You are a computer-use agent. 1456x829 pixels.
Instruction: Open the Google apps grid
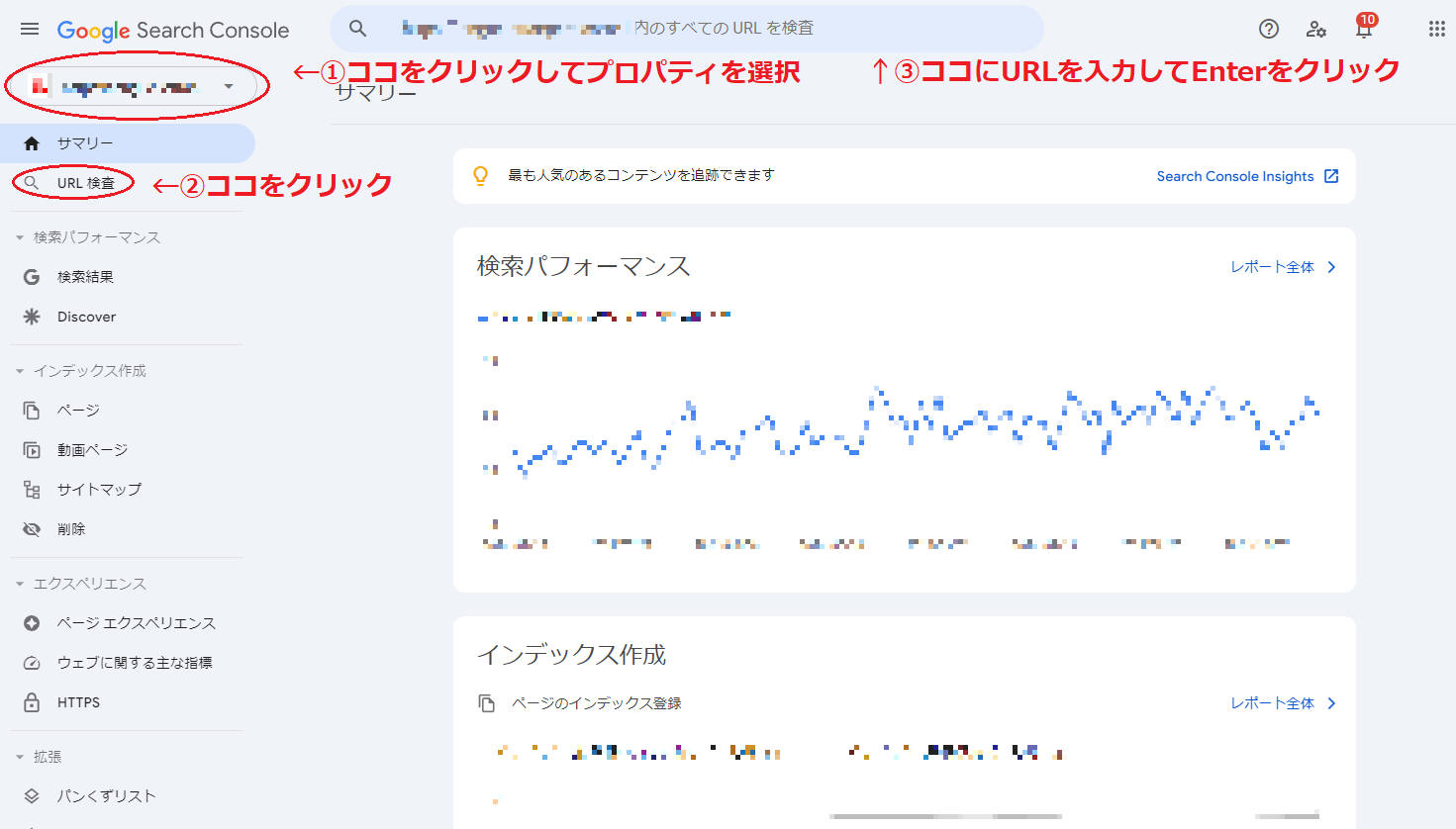(1436, 29)
